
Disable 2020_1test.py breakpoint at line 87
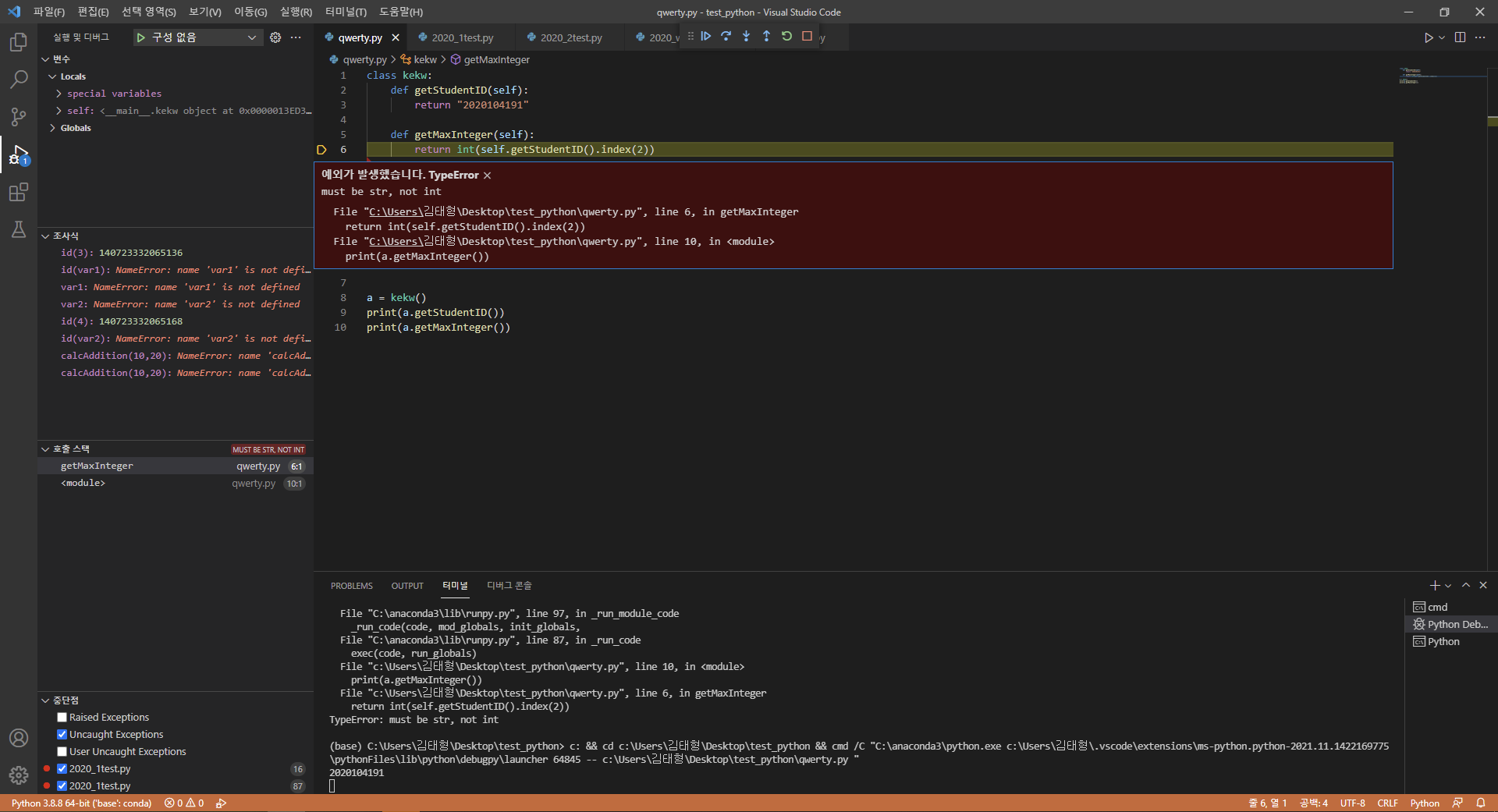point(62,786)
